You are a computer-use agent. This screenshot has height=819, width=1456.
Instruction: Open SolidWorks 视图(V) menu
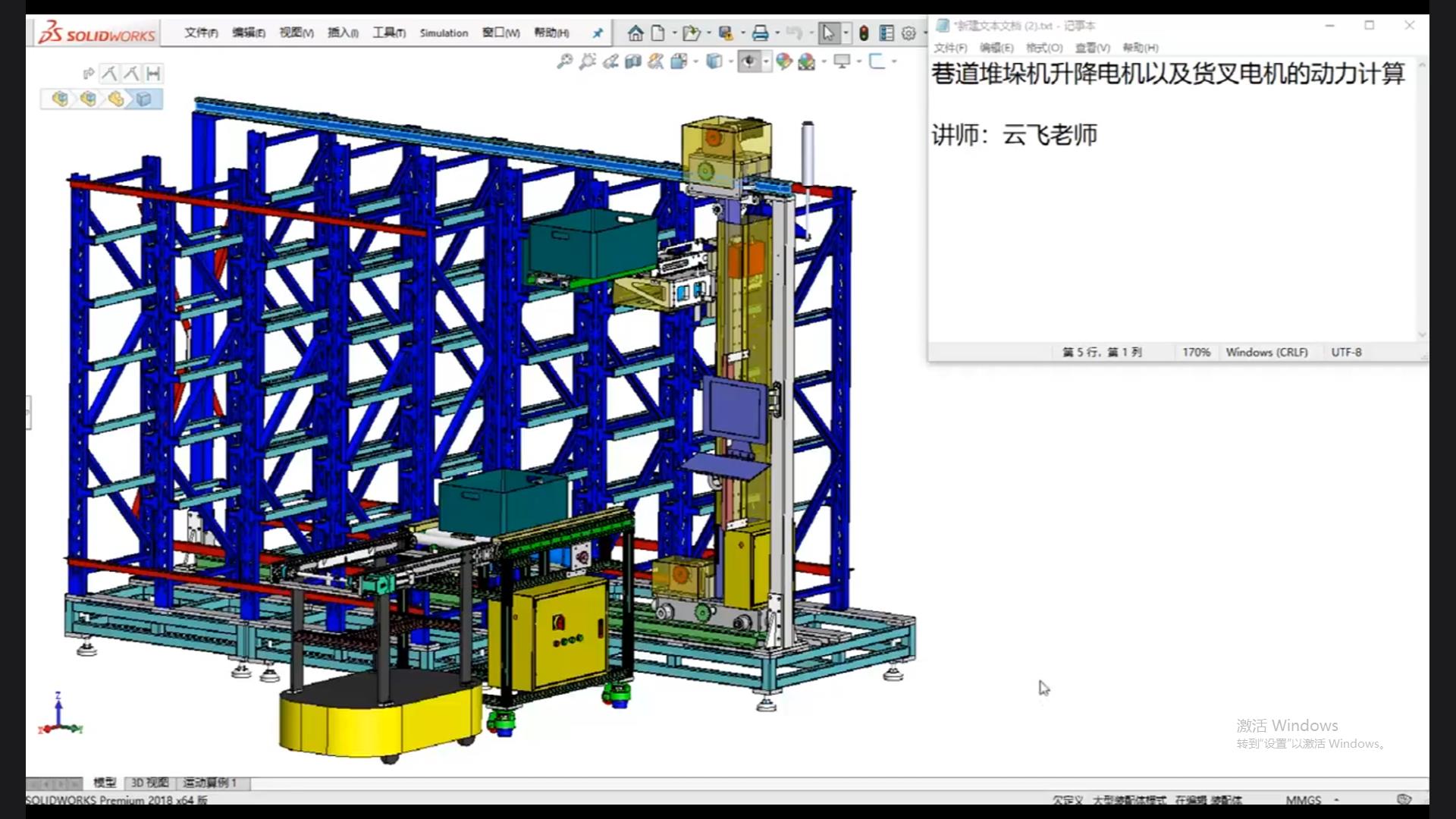click(296, 33)
